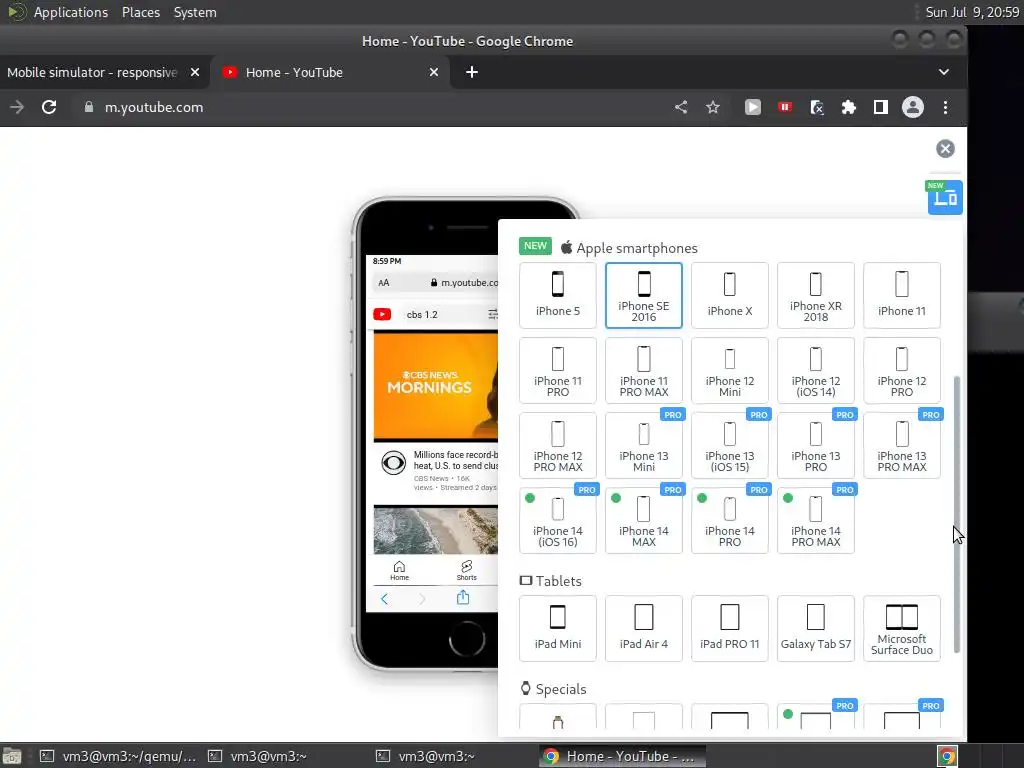Open the System menu
Image resolution: width=1024 pixels, height=768 pixels.
pos(195,12)
